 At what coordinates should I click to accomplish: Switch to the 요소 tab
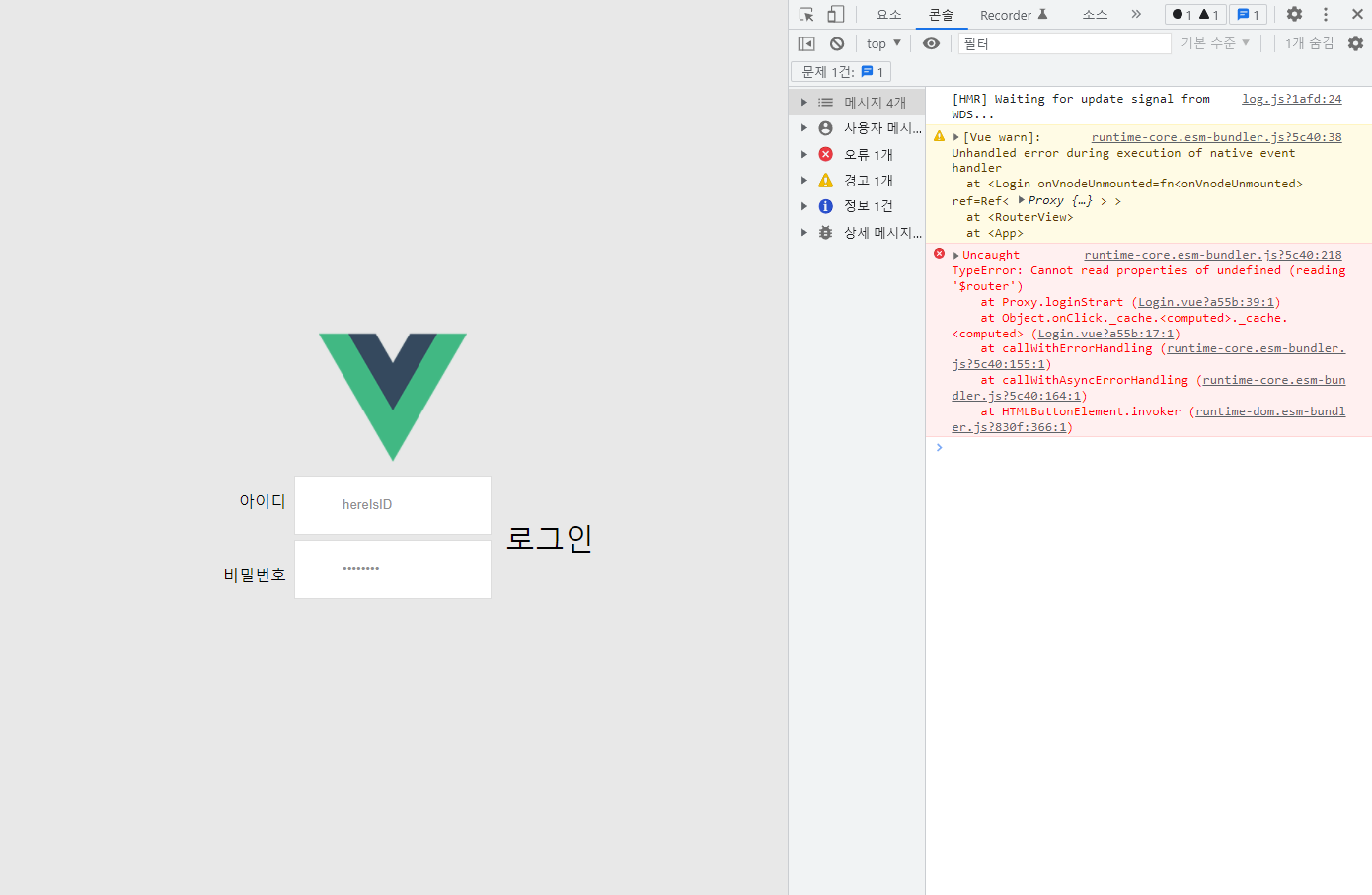coord(888,14)
